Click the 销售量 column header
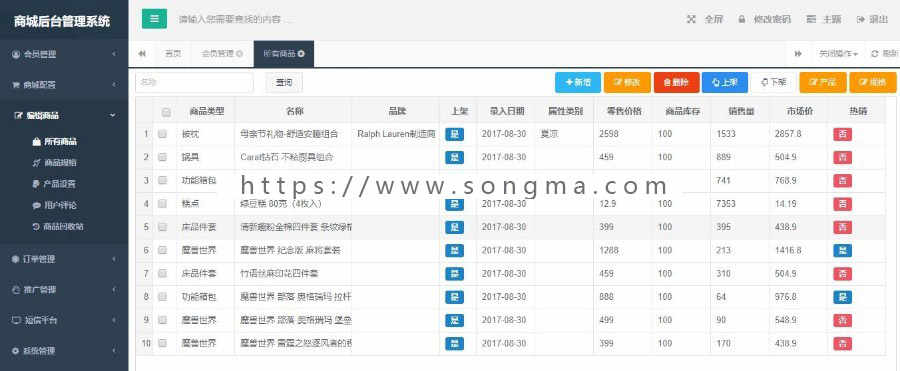The height and width of the screenshot is (371, 900). coord(740,111)
